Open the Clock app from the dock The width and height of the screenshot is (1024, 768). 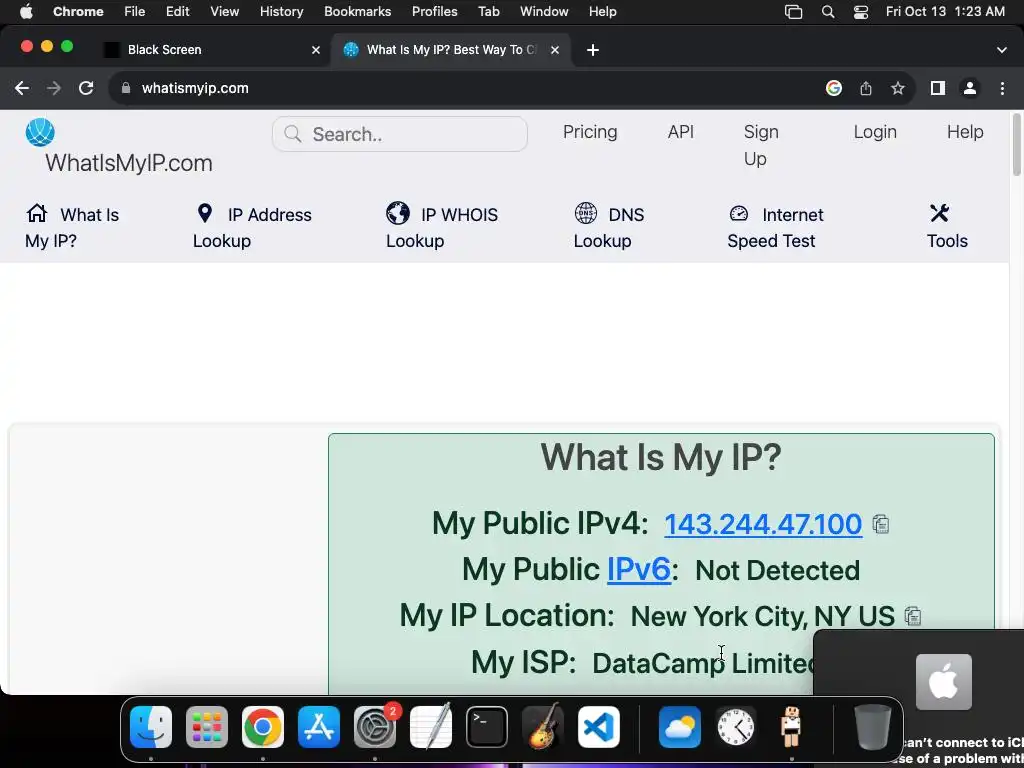pyautogui.click(x=736, y=727)
